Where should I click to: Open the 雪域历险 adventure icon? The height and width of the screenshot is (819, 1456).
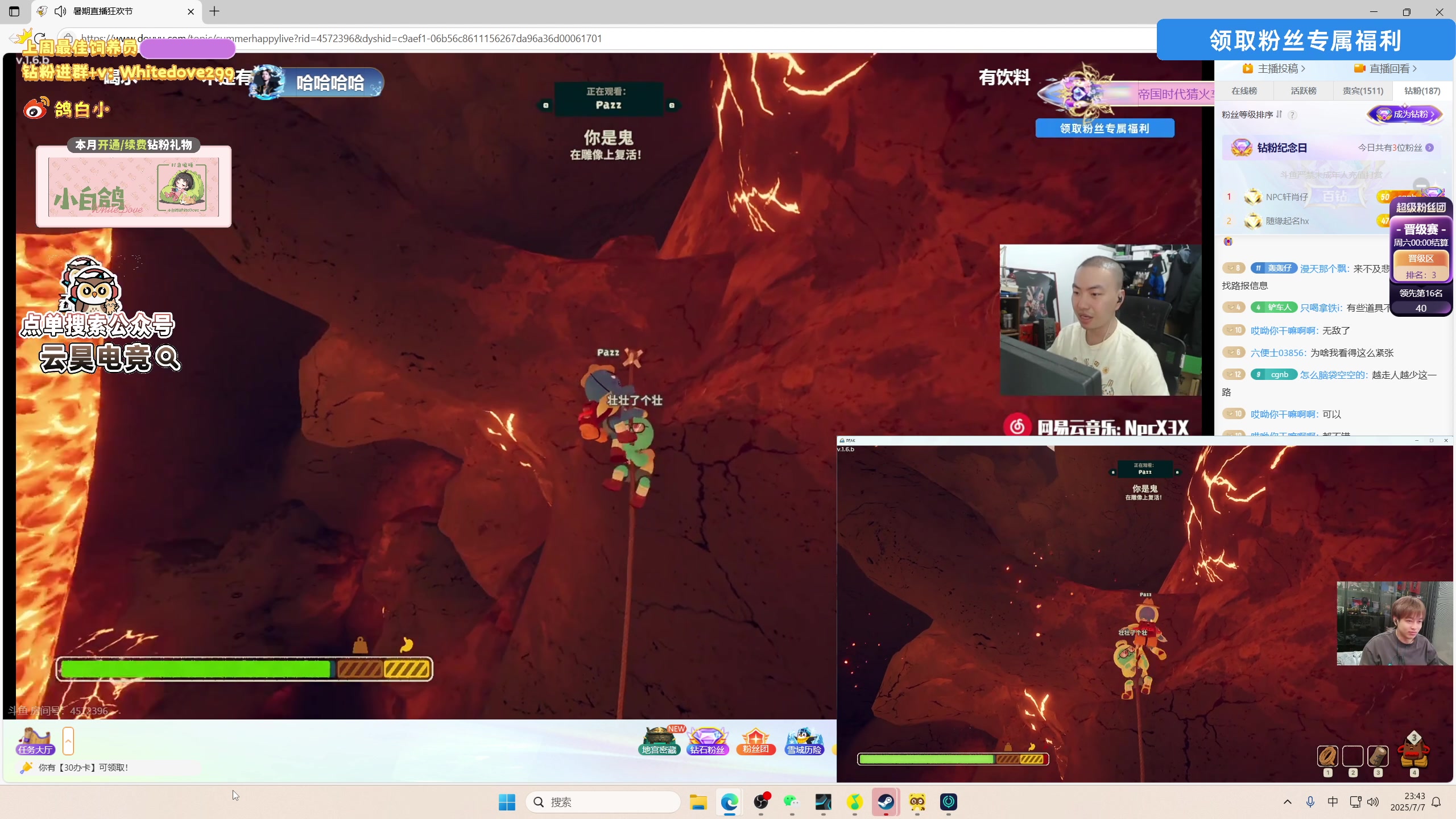click(804, 741)
